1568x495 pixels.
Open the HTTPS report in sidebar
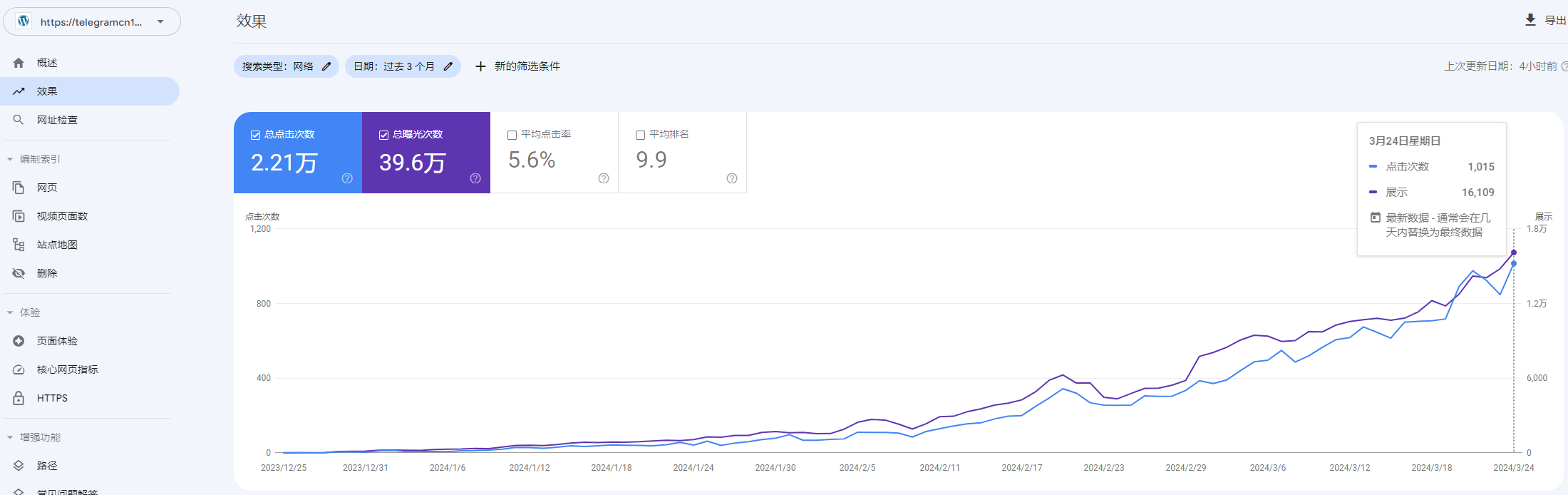(52, 398)
